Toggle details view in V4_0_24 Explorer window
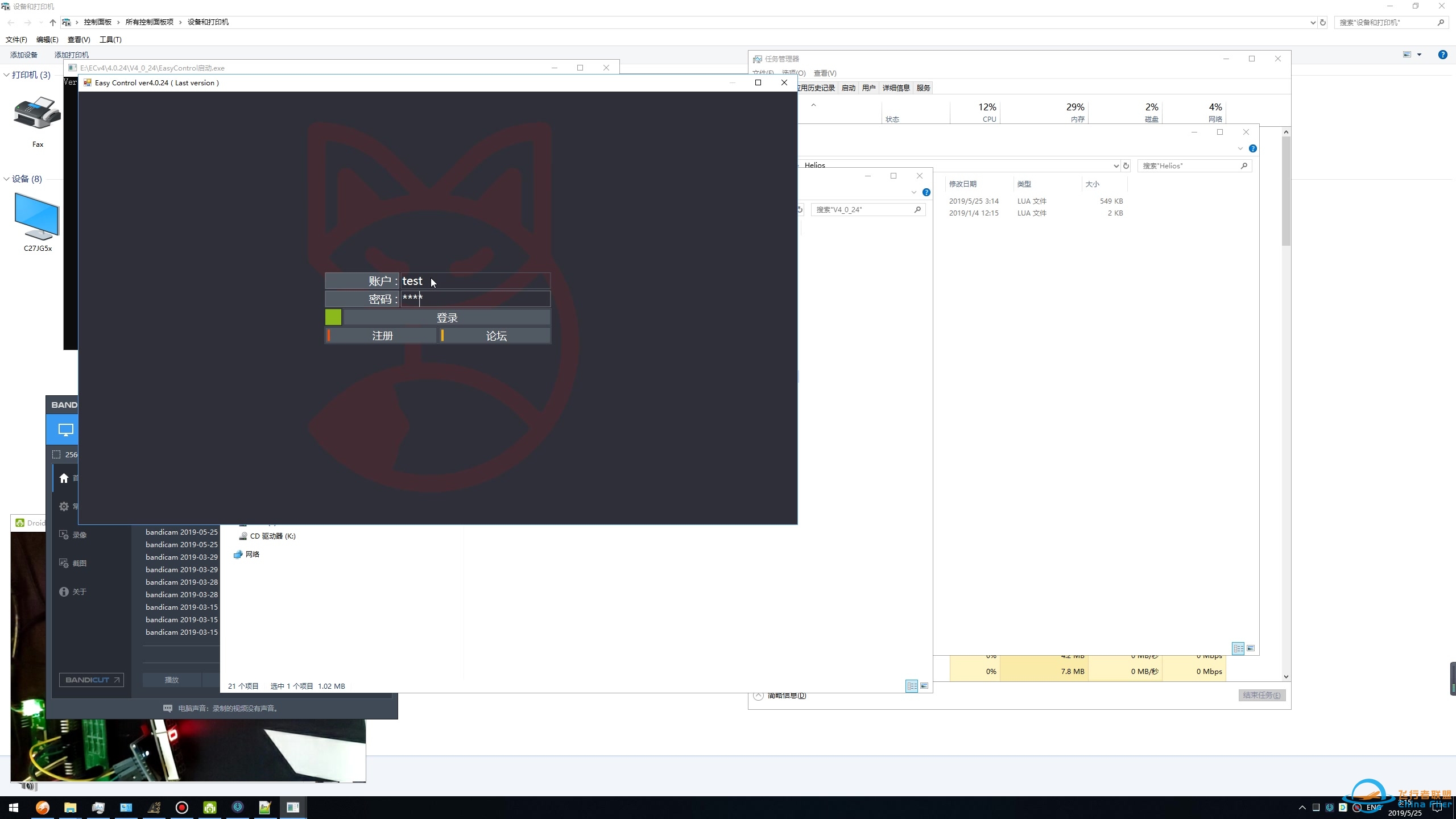This screenshot has height=819, width=1456. point(912,686)
